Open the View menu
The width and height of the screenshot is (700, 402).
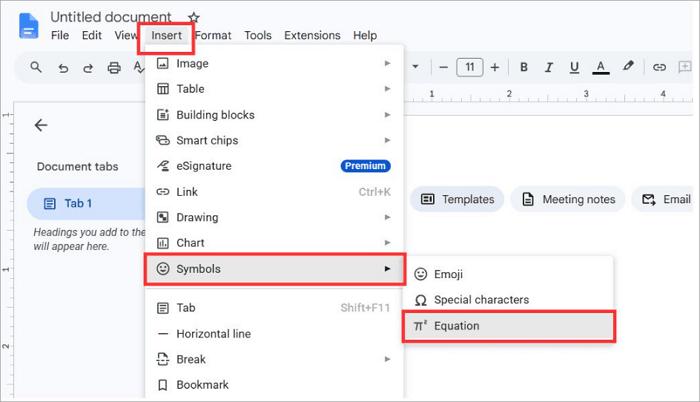(x=125, y=35)
